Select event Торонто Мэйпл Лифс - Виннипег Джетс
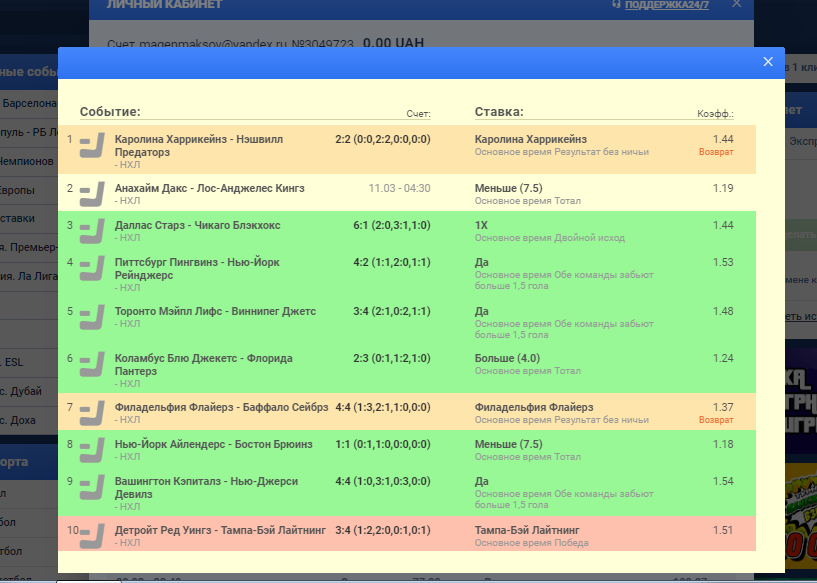Image resolution: width=817 pixels, height=583 pixels. (x=215, y=311)
